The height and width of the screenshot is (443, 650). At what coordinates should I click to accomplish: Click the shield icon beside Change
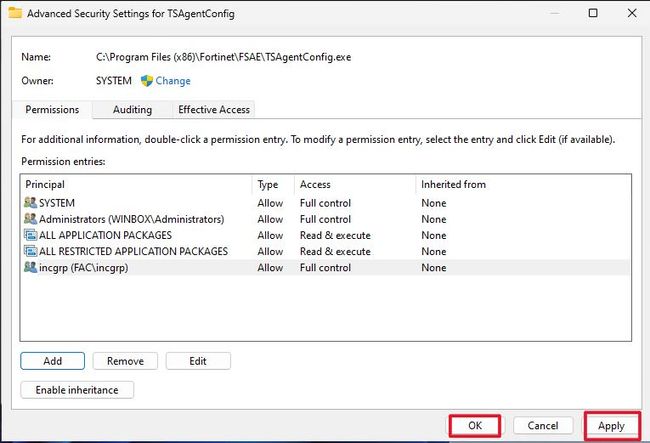(x=147, y=81)
